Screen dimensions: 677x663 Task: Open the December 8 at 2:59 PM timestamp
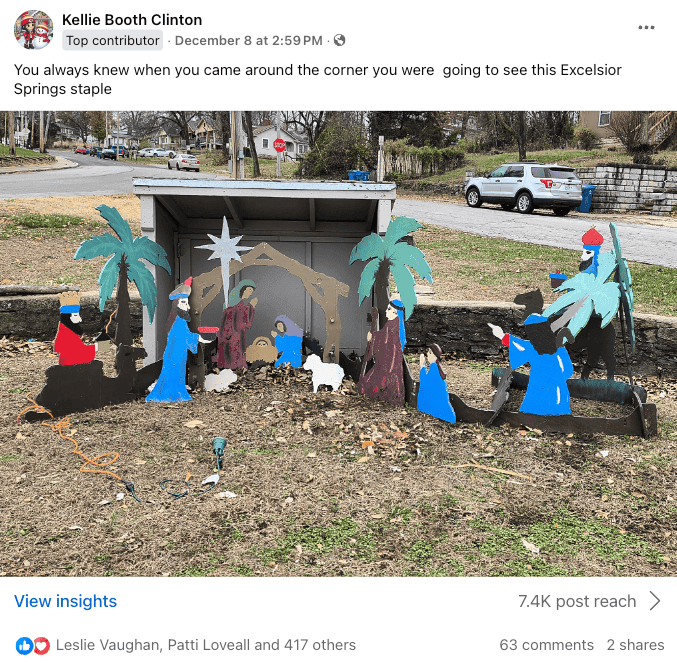pyautogui.click(x=249, y=40)
